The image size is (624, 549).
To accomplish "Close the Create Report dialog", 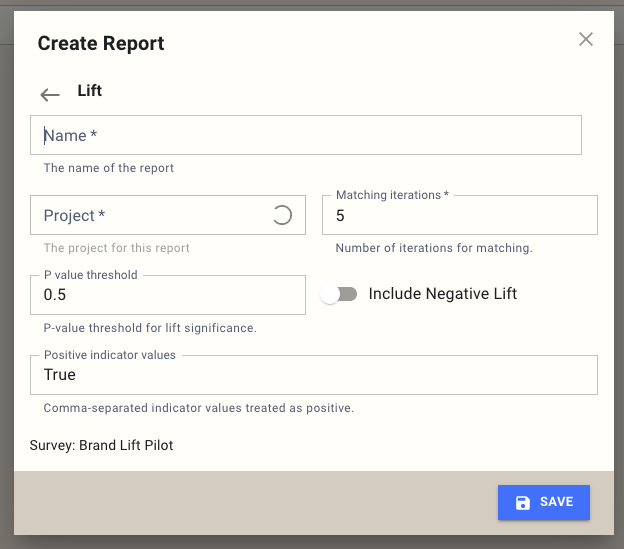I will click(586, 39).
